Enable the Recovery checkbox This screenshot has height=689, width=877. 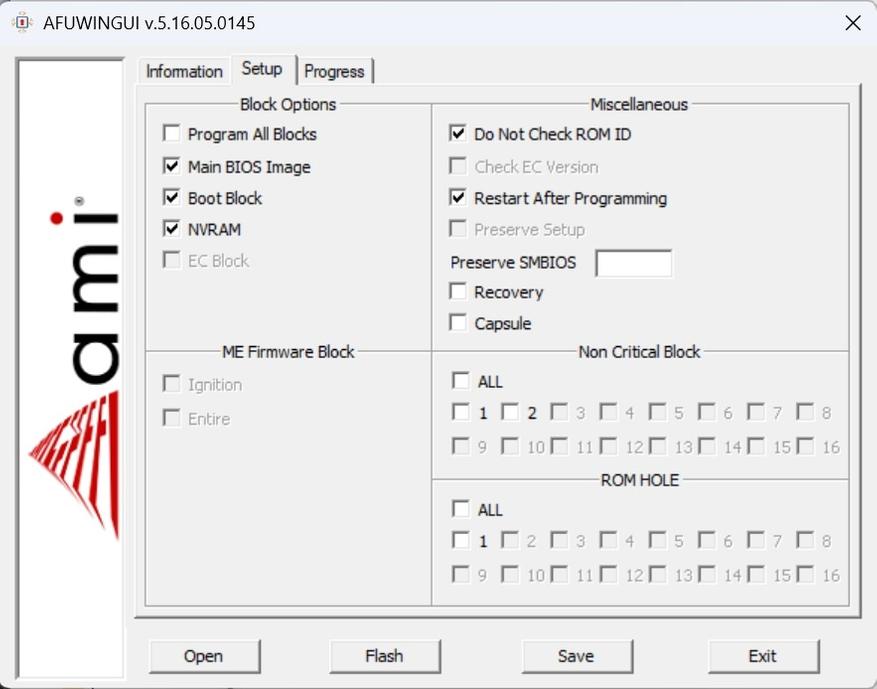(458, 291)
